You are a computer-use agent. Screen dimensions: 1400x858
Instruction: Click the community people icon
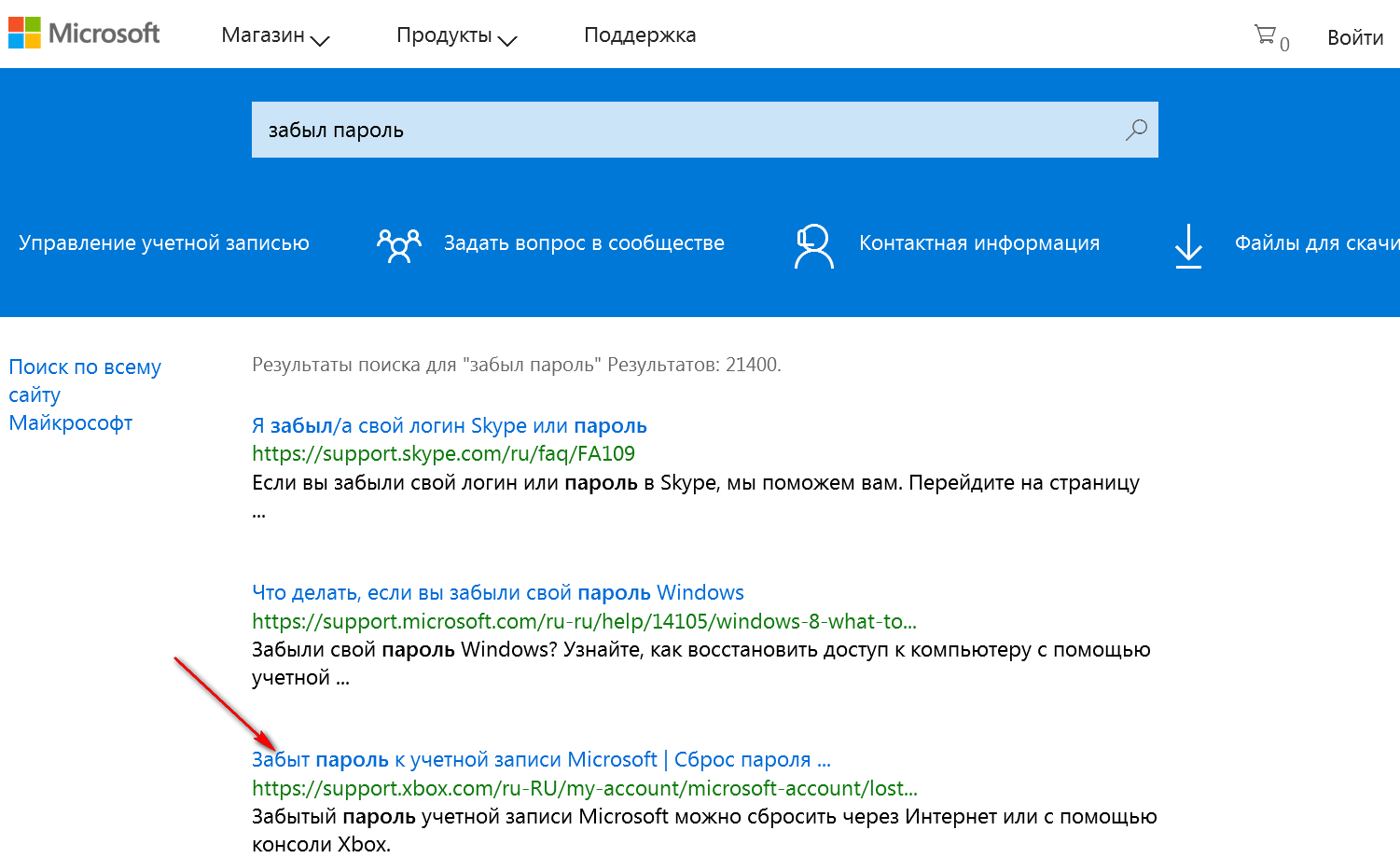tap(399, 245)
